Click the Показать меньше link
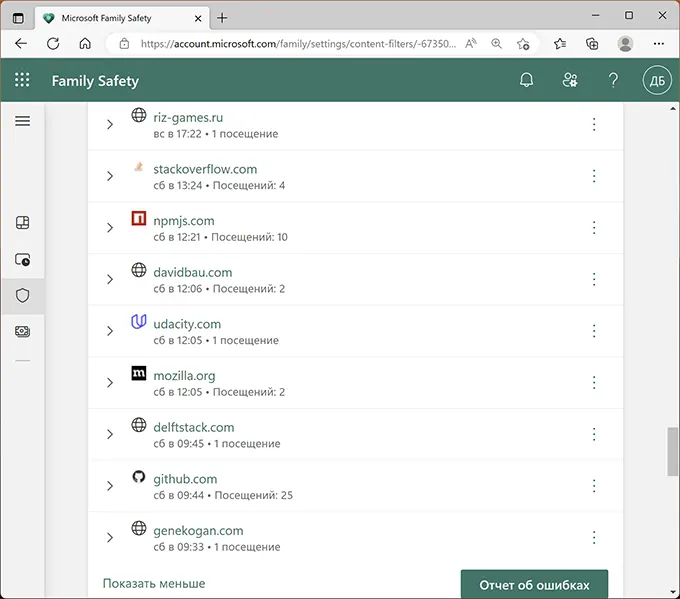Screen dimensions: 680x599 [154, 583]
